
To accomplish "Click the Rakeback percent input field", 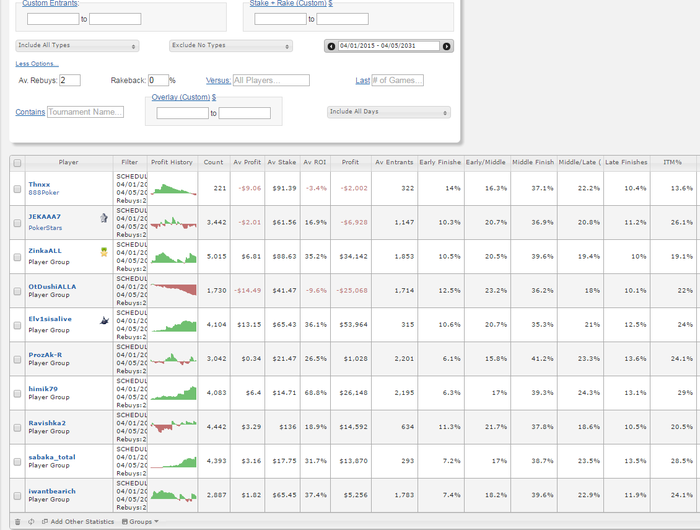I will point(158,80).
